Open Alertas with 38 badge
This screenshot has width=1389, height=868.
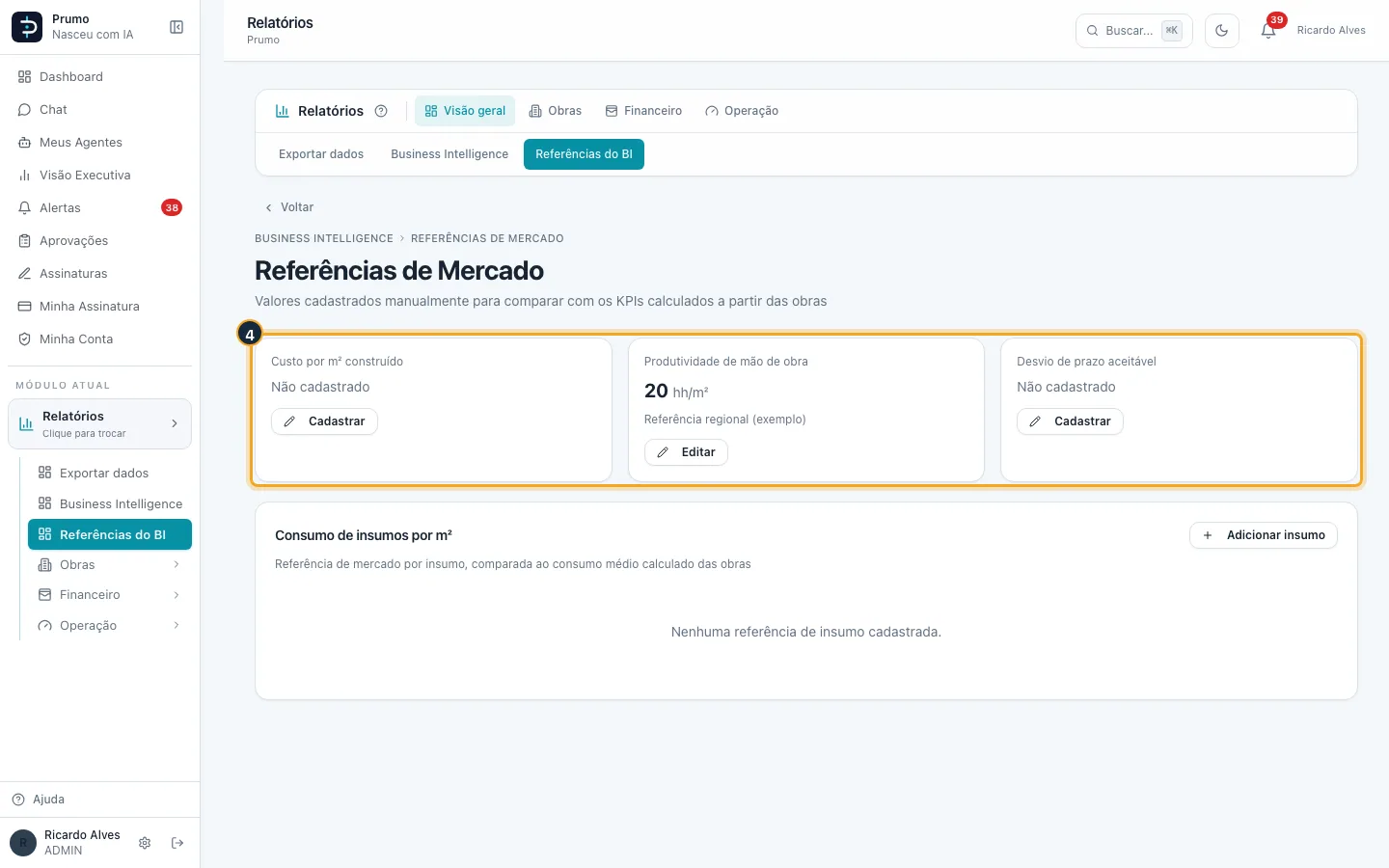100,208
